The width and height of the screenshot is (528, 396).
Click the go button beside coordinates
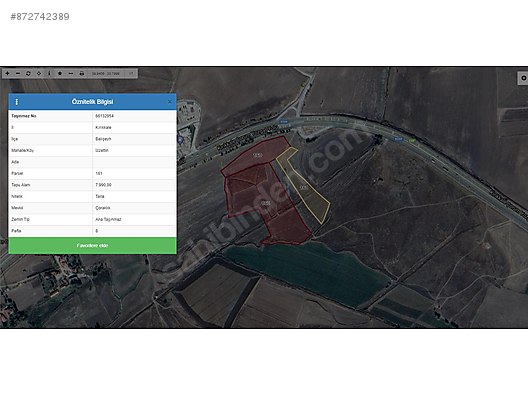[x=131, y=73]
